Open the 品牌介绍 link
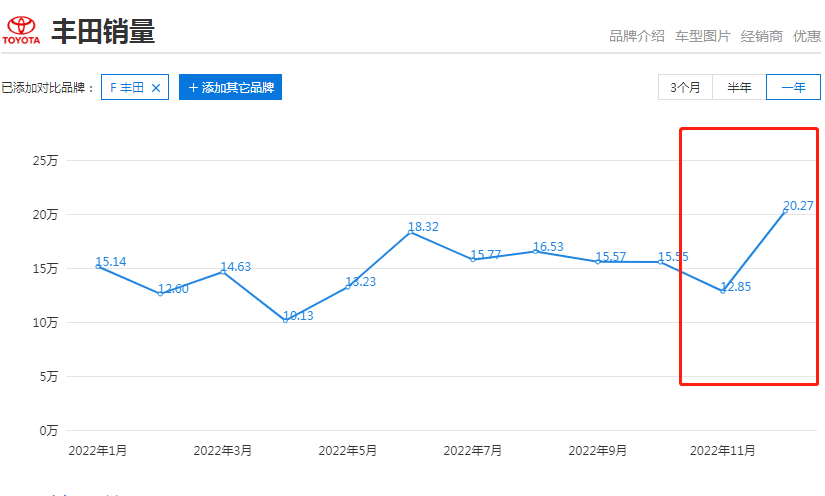Screen dimensions: 825x496 tap(637, 36)
